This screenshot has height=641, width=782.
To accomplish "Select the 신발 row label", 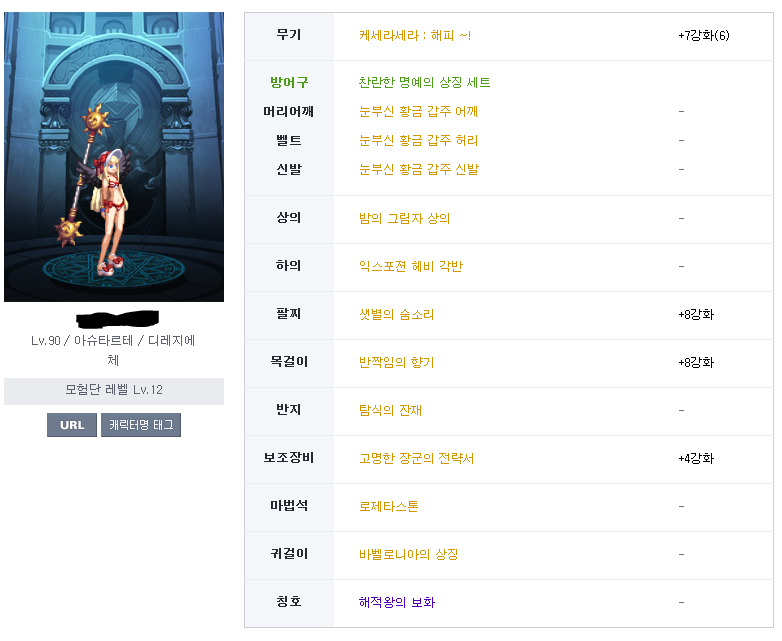I will point(289,169).
